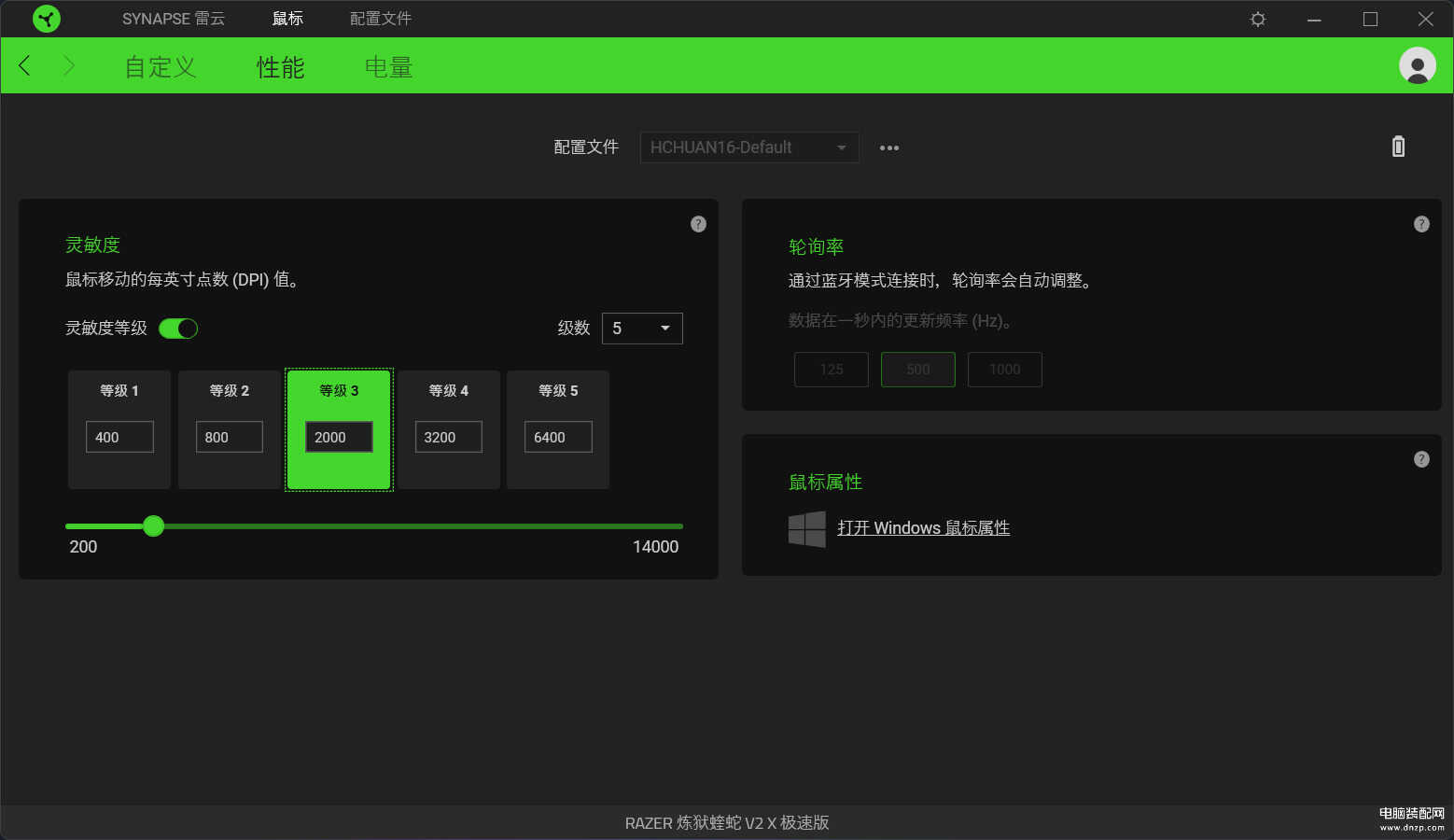The image size is (1454, 840).
Task: Expand the 级数 stage count dropdown
Action: [x=642, y=329]
